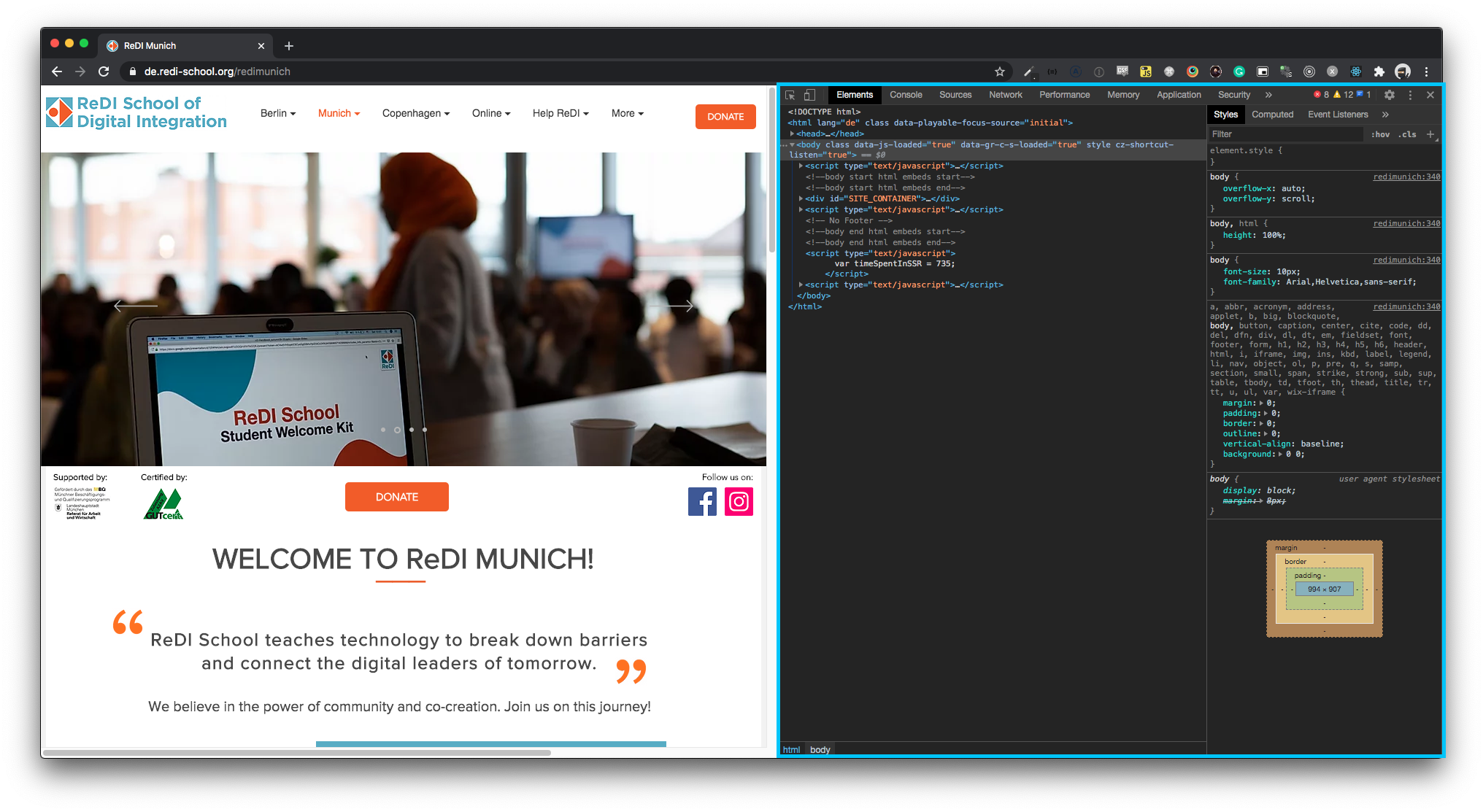The width and height of the screenshot is (1483, 812).
Task: Open the Chrome profile avatar
Action: [1403, 71]
